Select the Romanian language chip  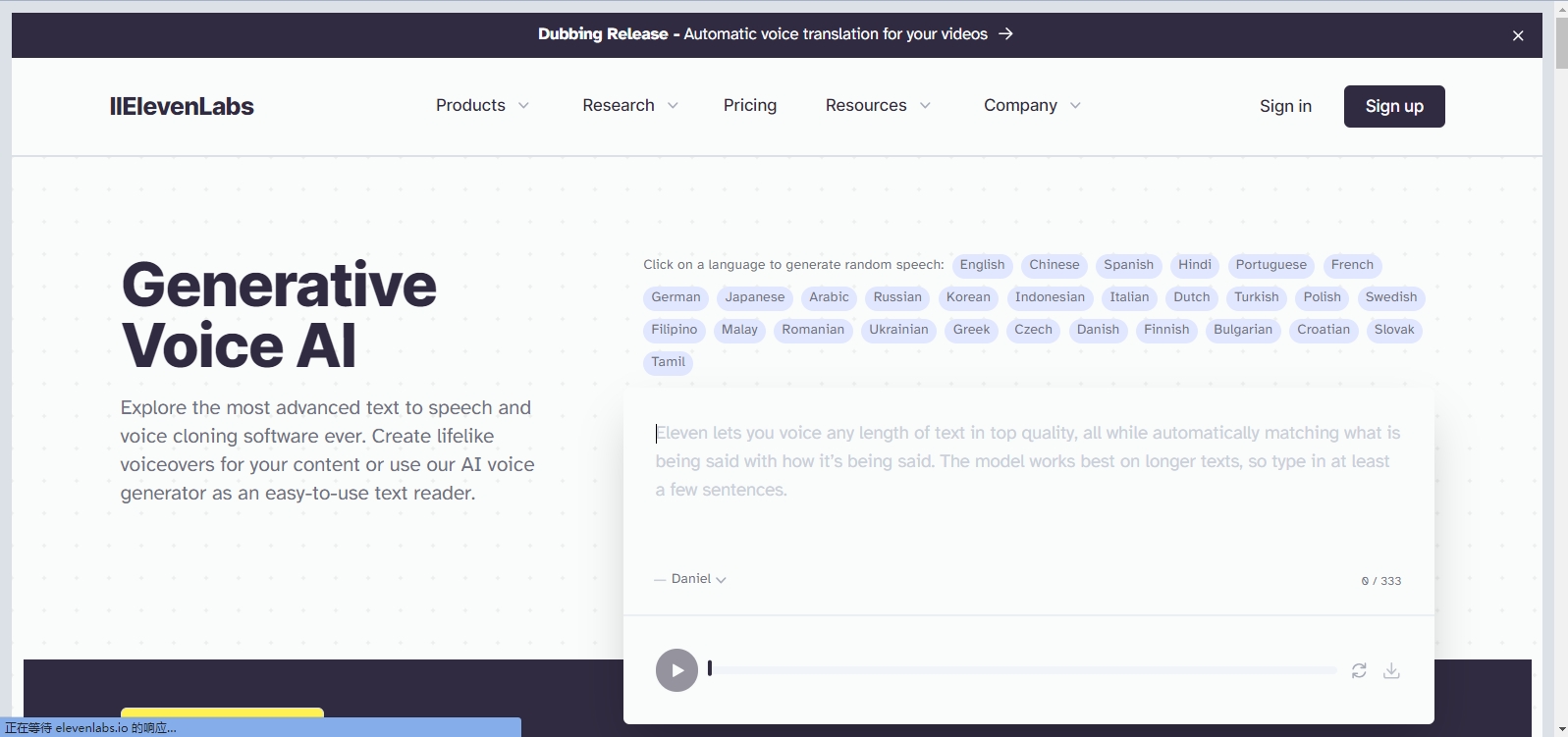813,330
